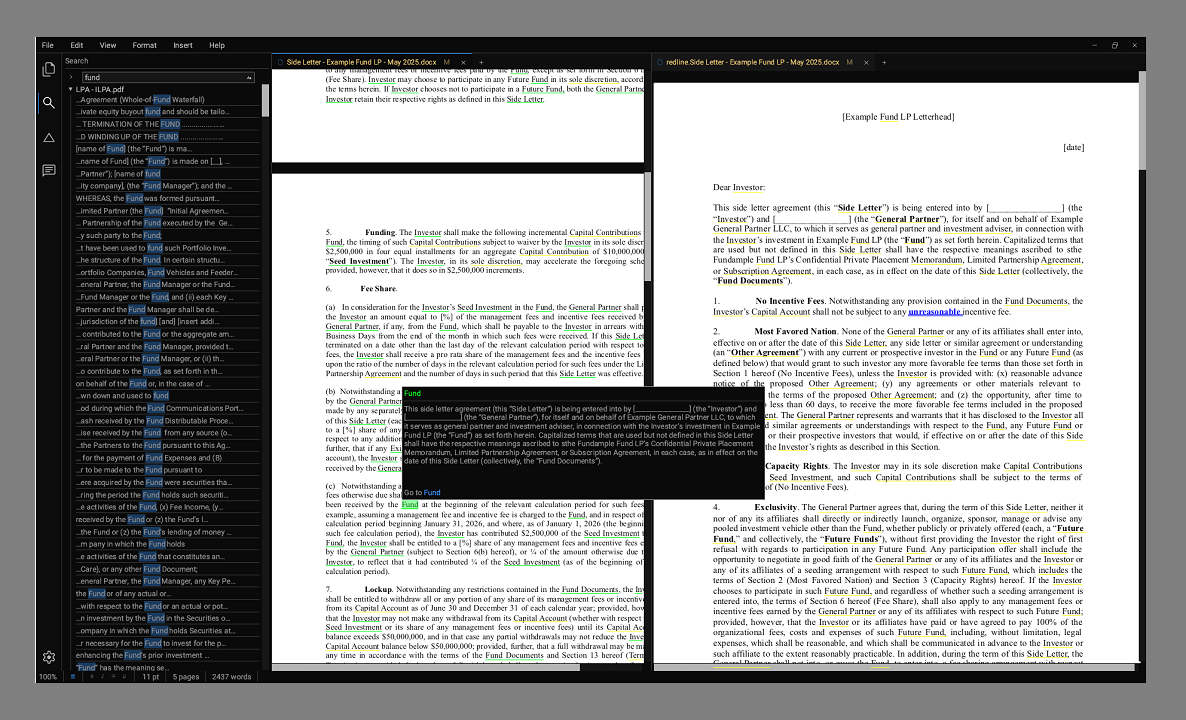Close the redline.Side Letter document tab

864,62
